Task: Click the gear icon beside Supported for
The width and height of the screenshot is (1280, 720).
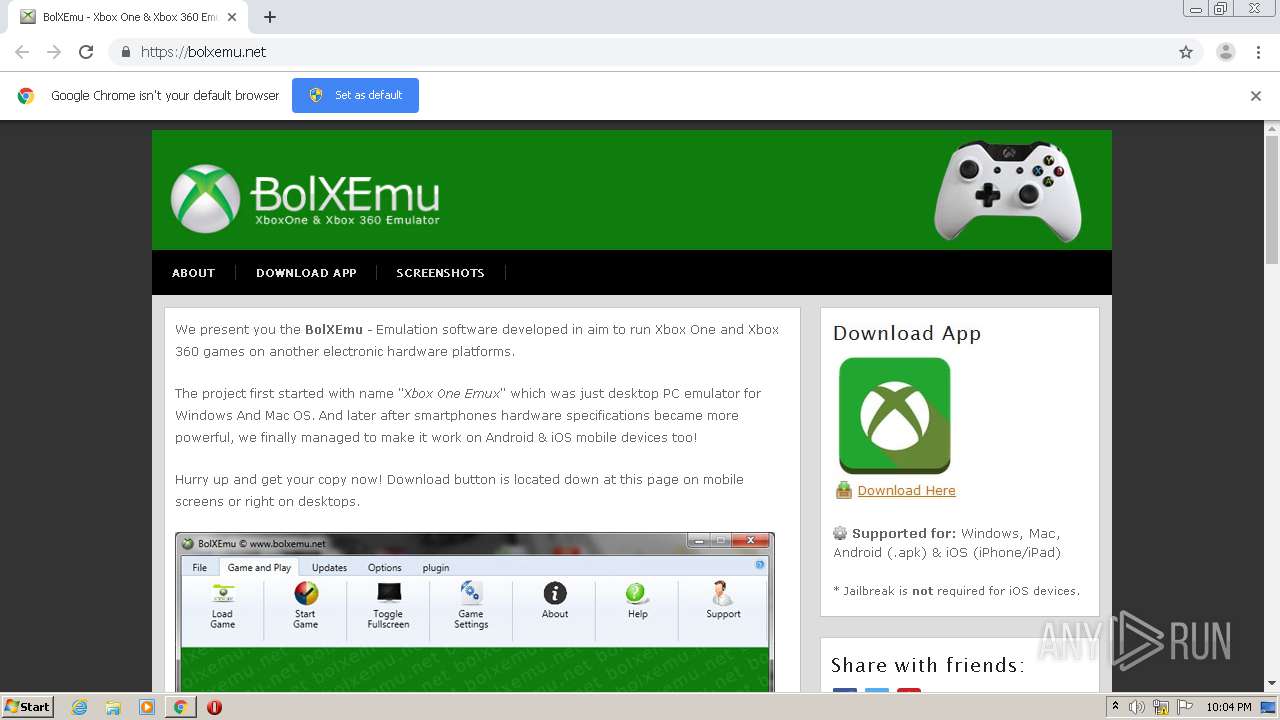Action: tap(840, 533)
